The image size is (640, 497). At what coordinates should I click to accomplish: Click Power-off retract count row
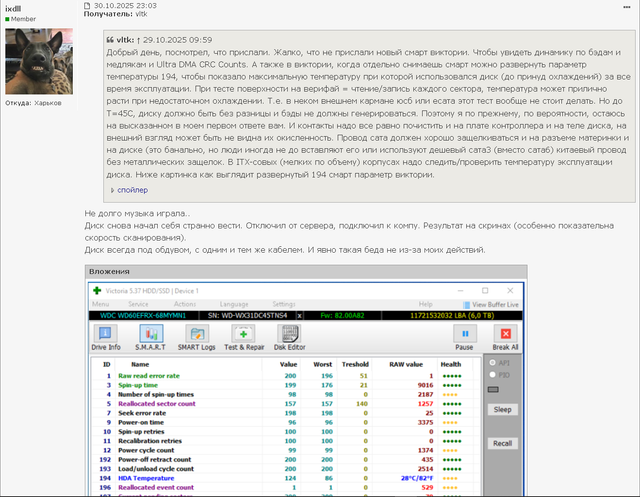click(286, 460)
